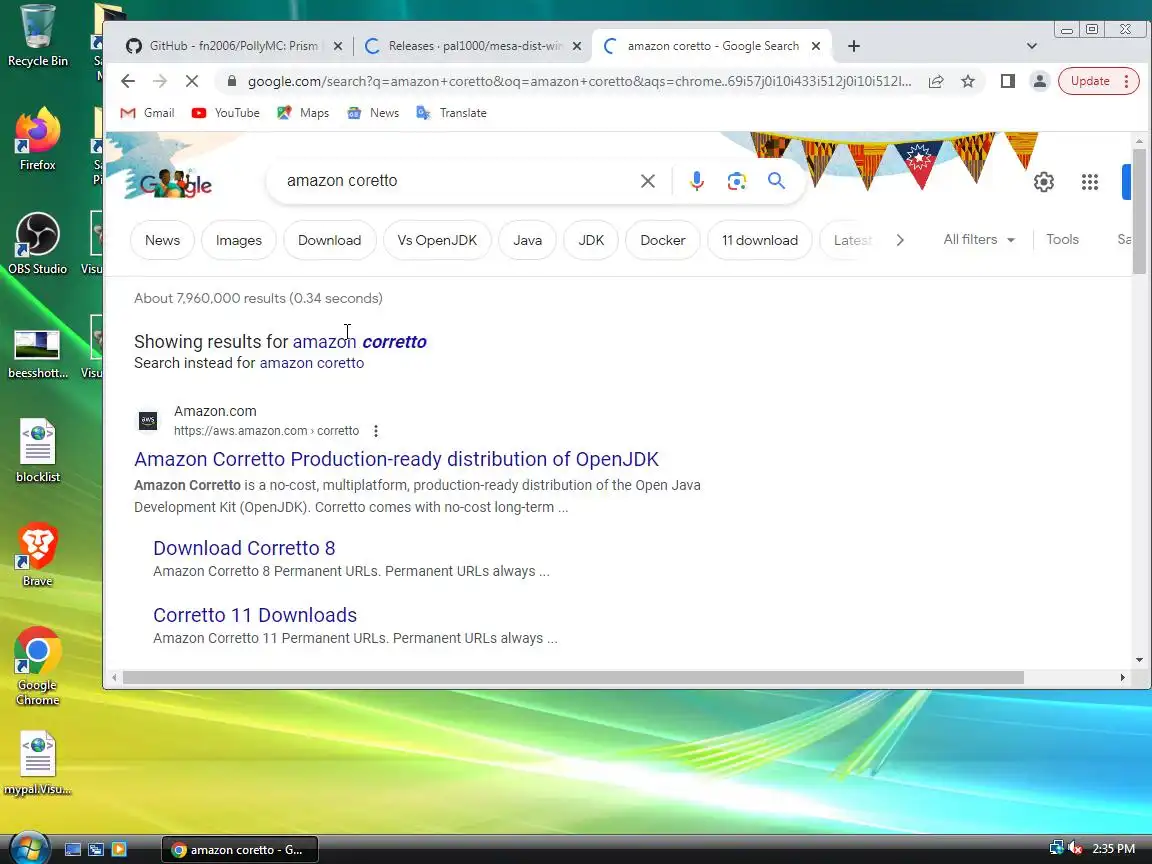Launch Google Chrome desktop shortcut
The image size is (1152, 864).
37,666
